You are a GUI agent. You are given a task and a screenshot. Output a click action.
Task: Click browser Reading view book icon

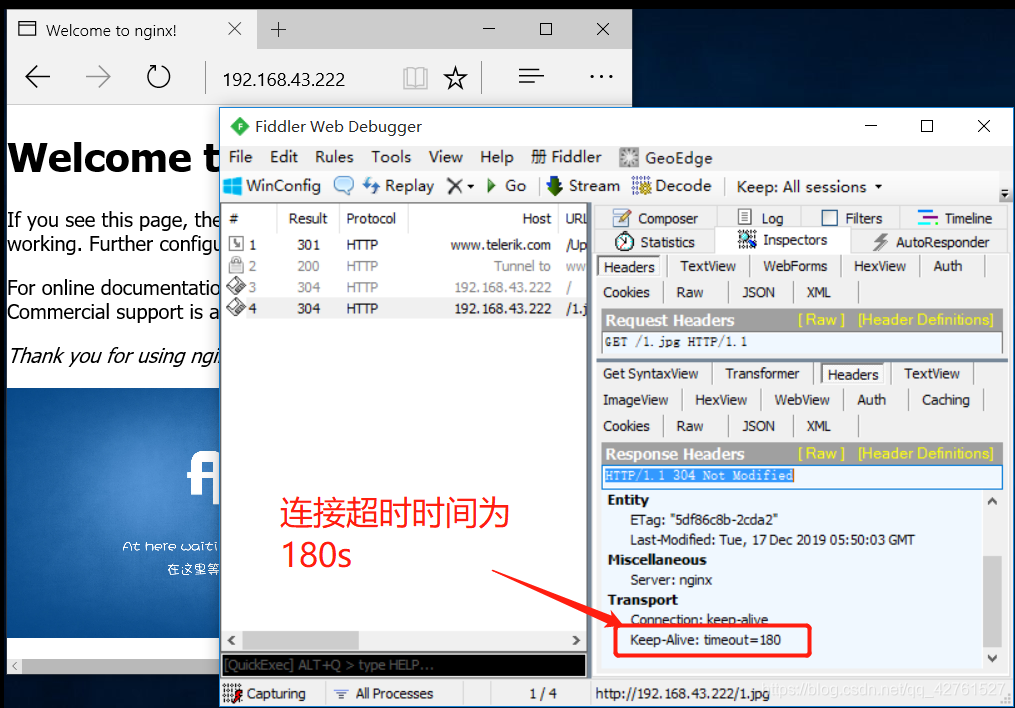point(415,78)
